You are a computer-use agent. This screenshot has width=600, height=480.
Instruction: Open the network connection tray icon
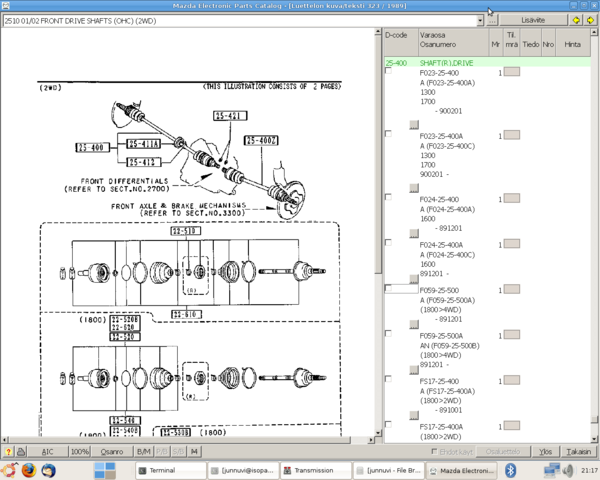tap(551, 470)
